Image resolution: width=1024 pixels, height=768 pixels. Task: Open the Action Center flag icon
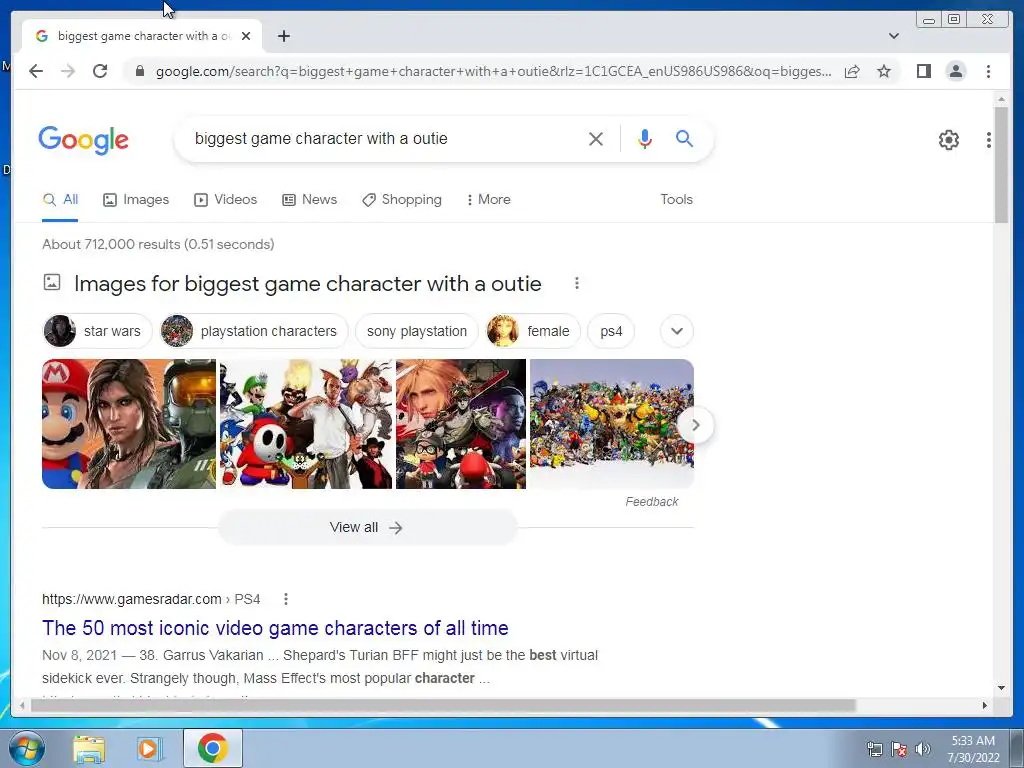pos(899,749)
